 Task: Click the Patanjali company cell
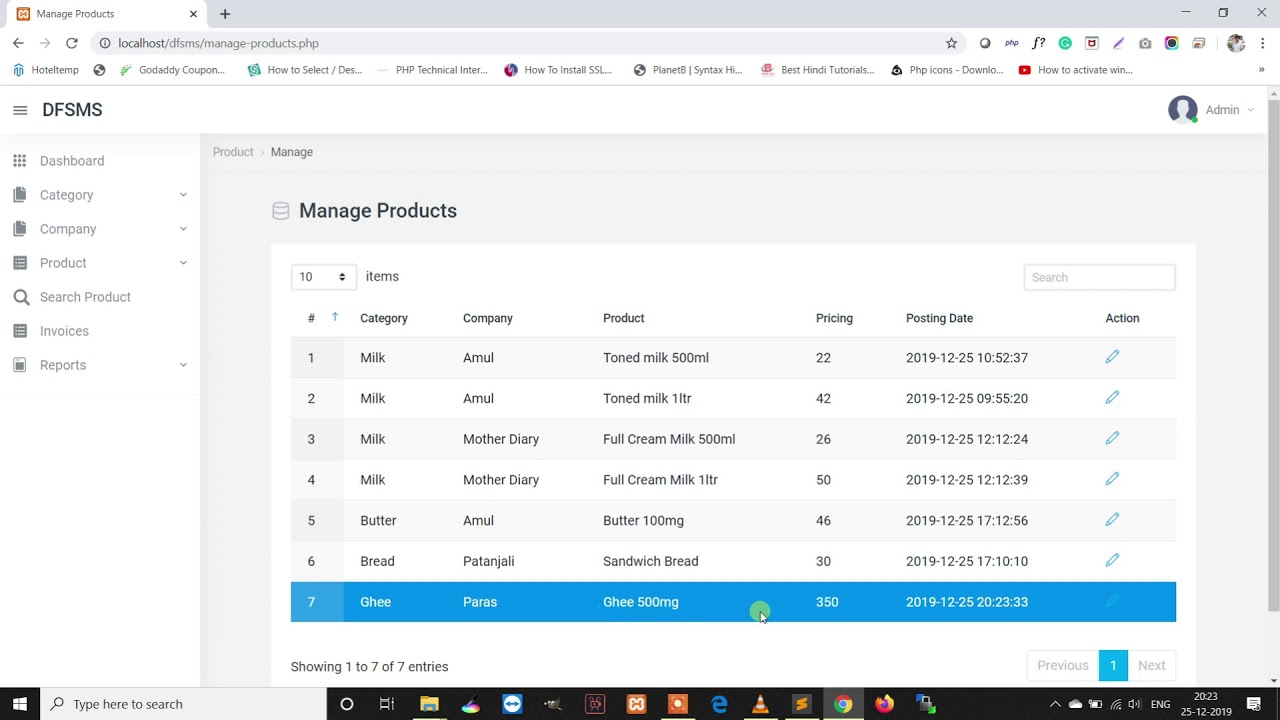[x=489, y=561]
